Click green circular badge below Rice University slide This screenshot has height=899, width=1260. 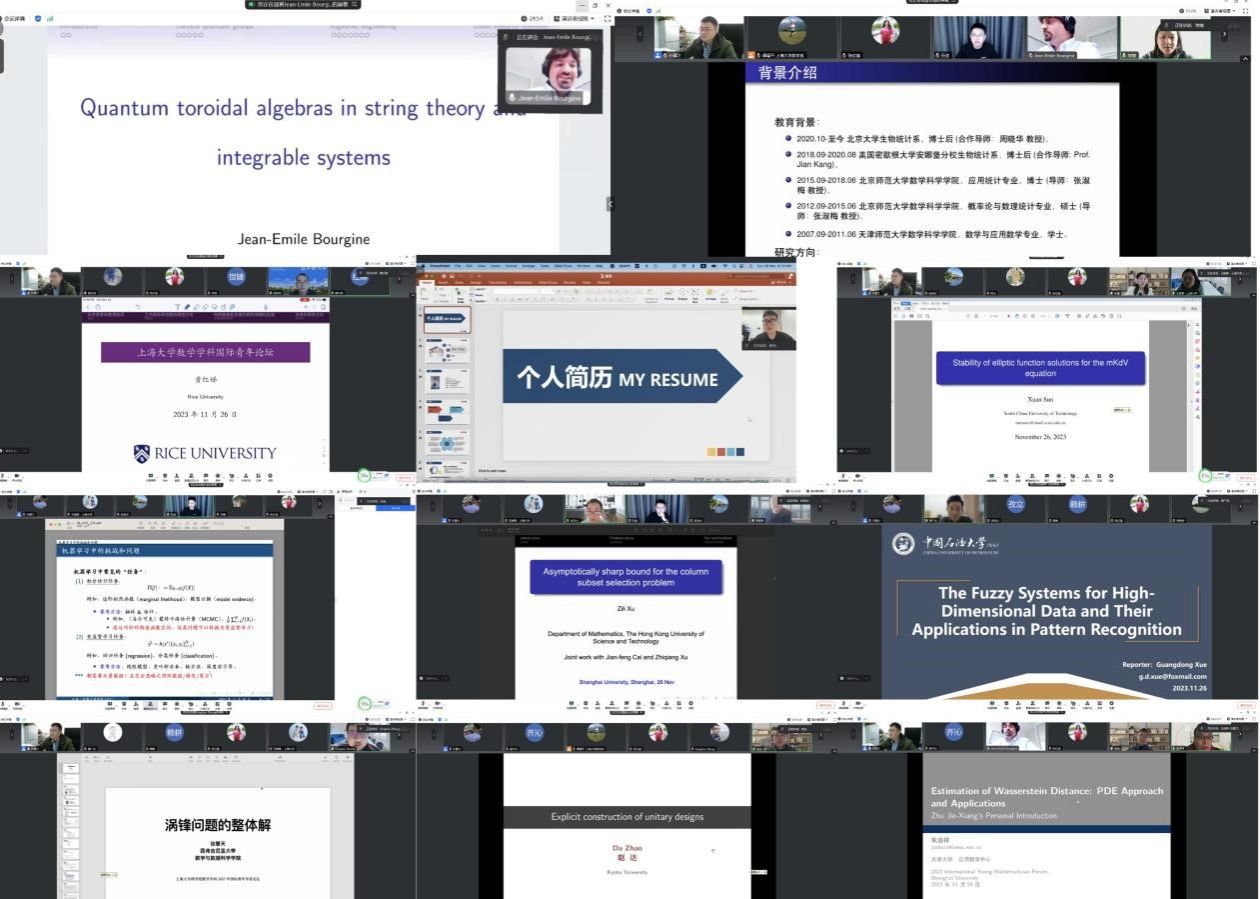coord(365,476)
